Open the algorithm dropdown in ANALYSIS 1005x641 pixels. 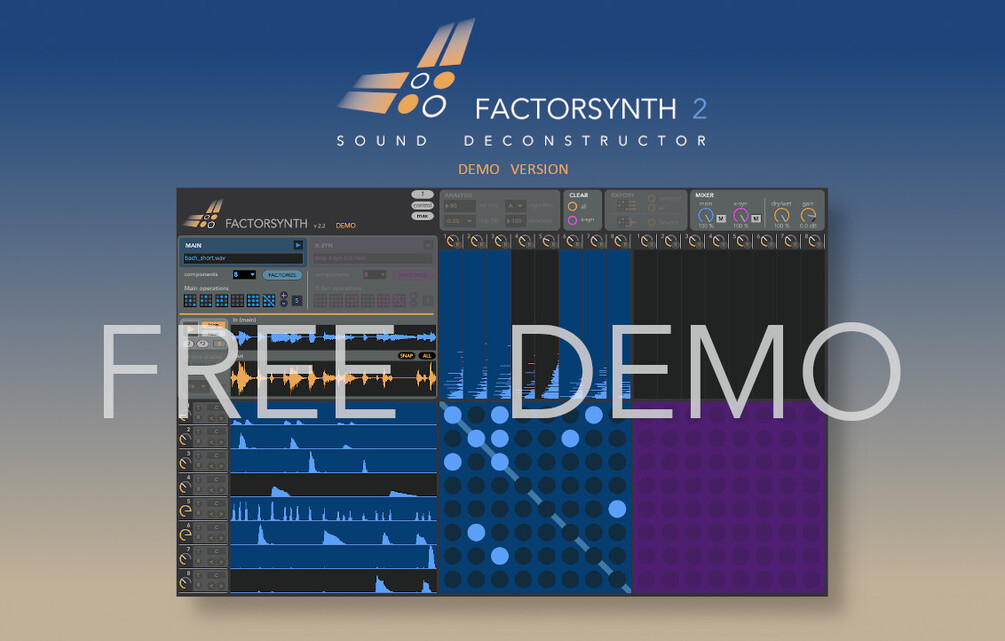515,206
